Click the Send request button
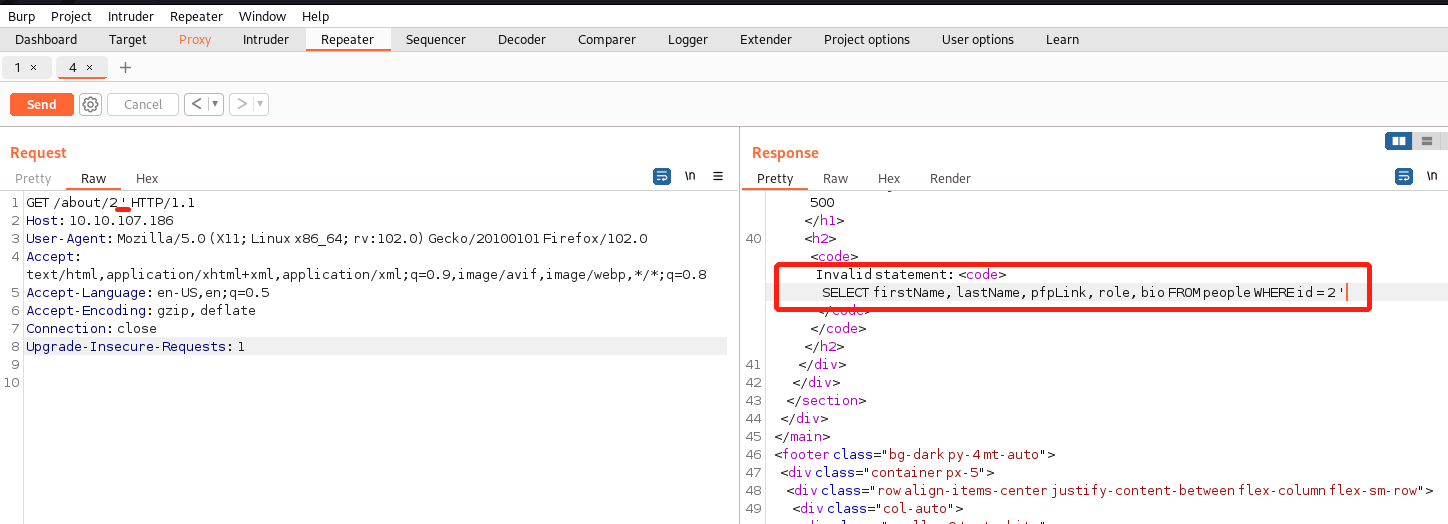The height and width of the screenshot is (524, 1448). click(41, 104)
